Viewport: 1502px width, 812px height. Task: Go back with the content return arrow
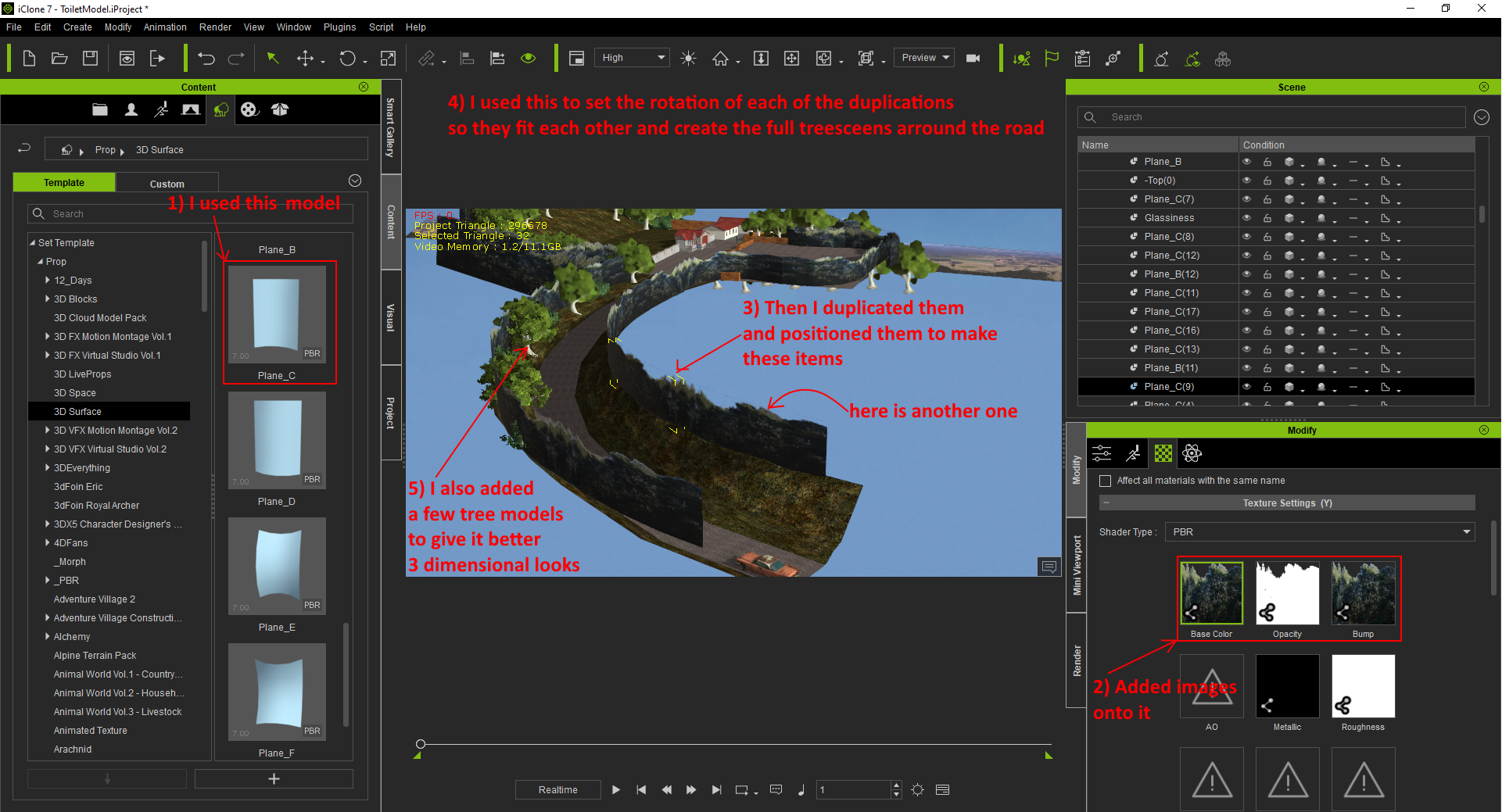[24, 148]
